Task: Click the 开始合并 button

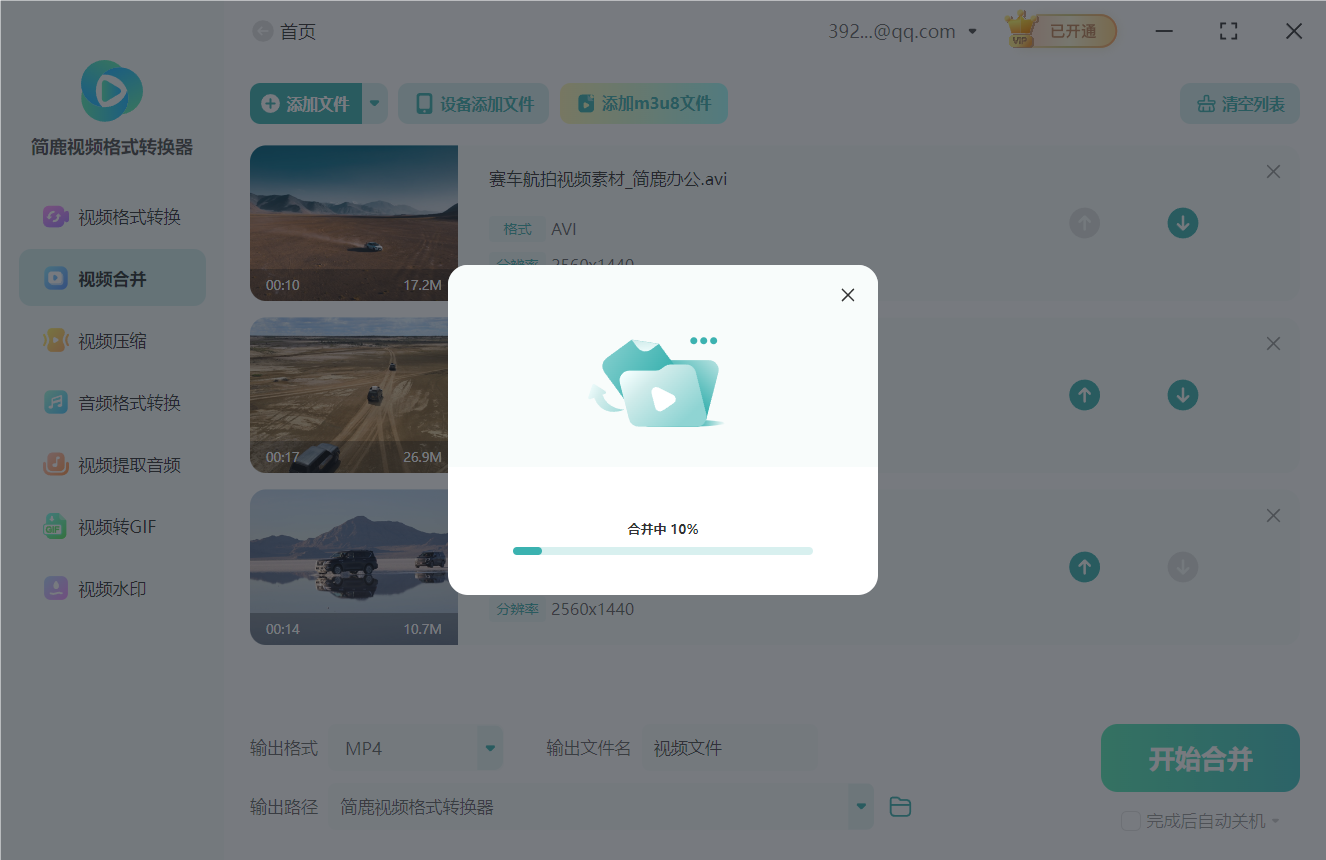Action: (1199, 758)
